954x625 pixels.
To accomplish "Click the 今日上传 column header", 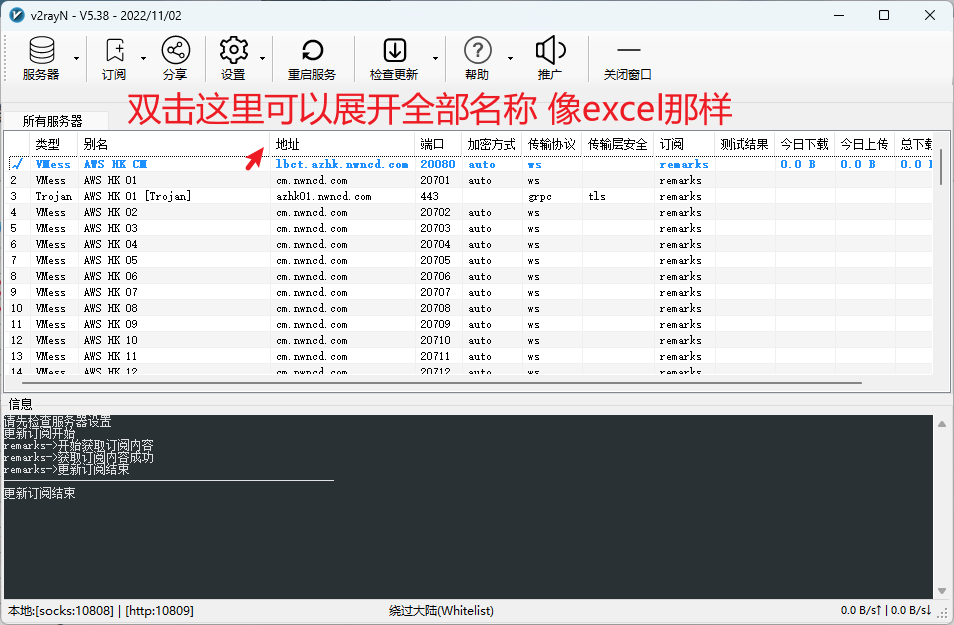I will 865,144.
